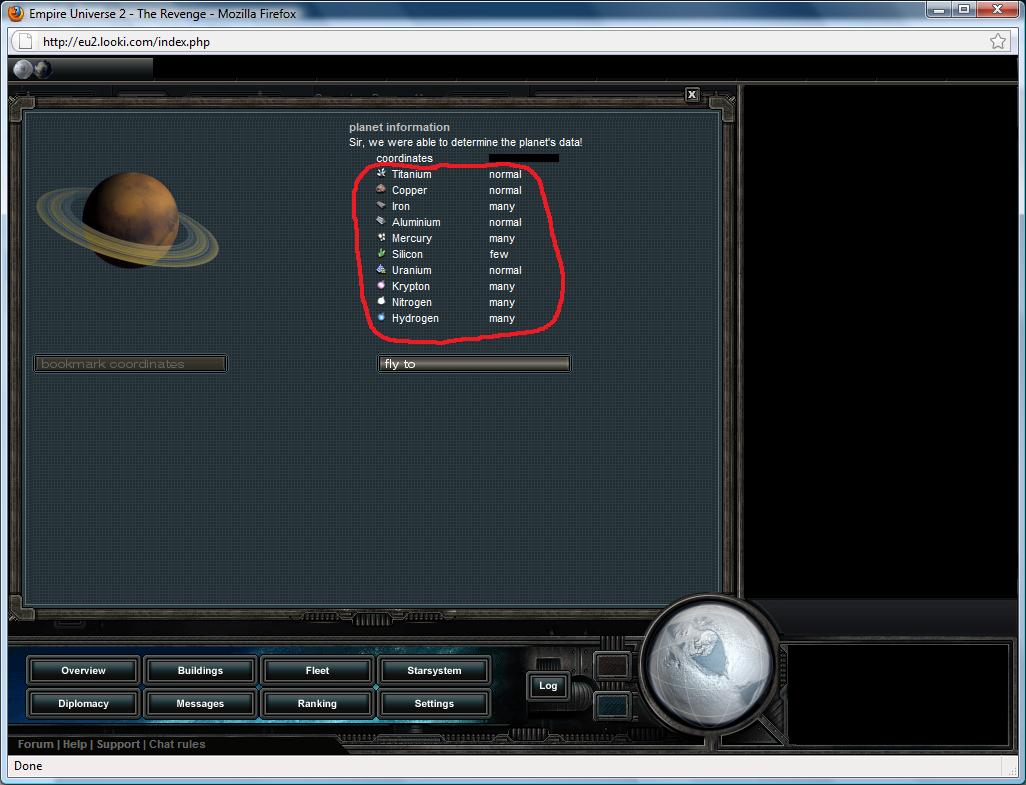Click the "many" value for Mercury
Viewport: 1026px width, 785px height.
(502, 238)
